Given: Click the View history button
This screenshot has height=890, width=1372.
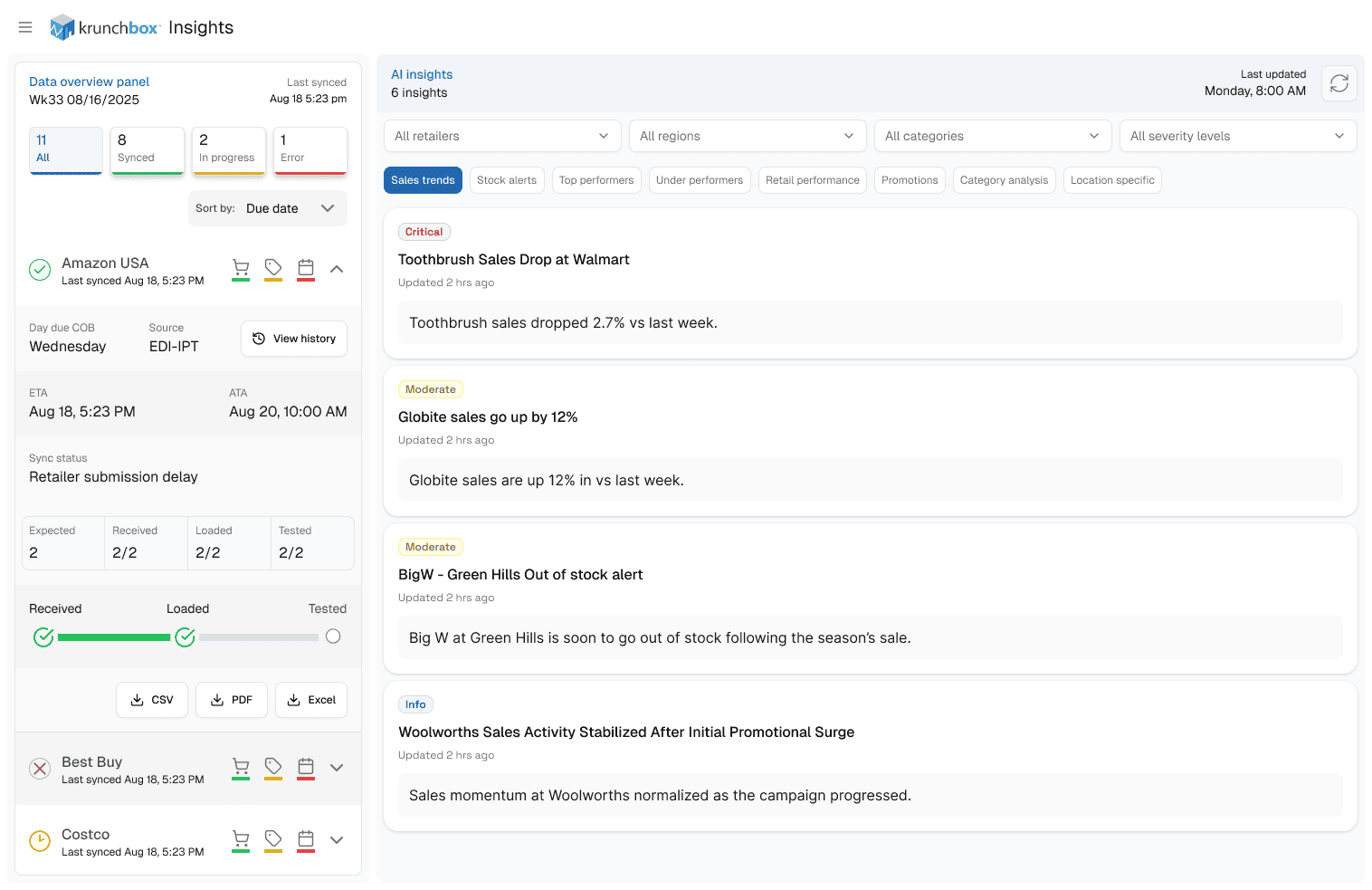Looking at the screenshot, I should pos(294,339).
